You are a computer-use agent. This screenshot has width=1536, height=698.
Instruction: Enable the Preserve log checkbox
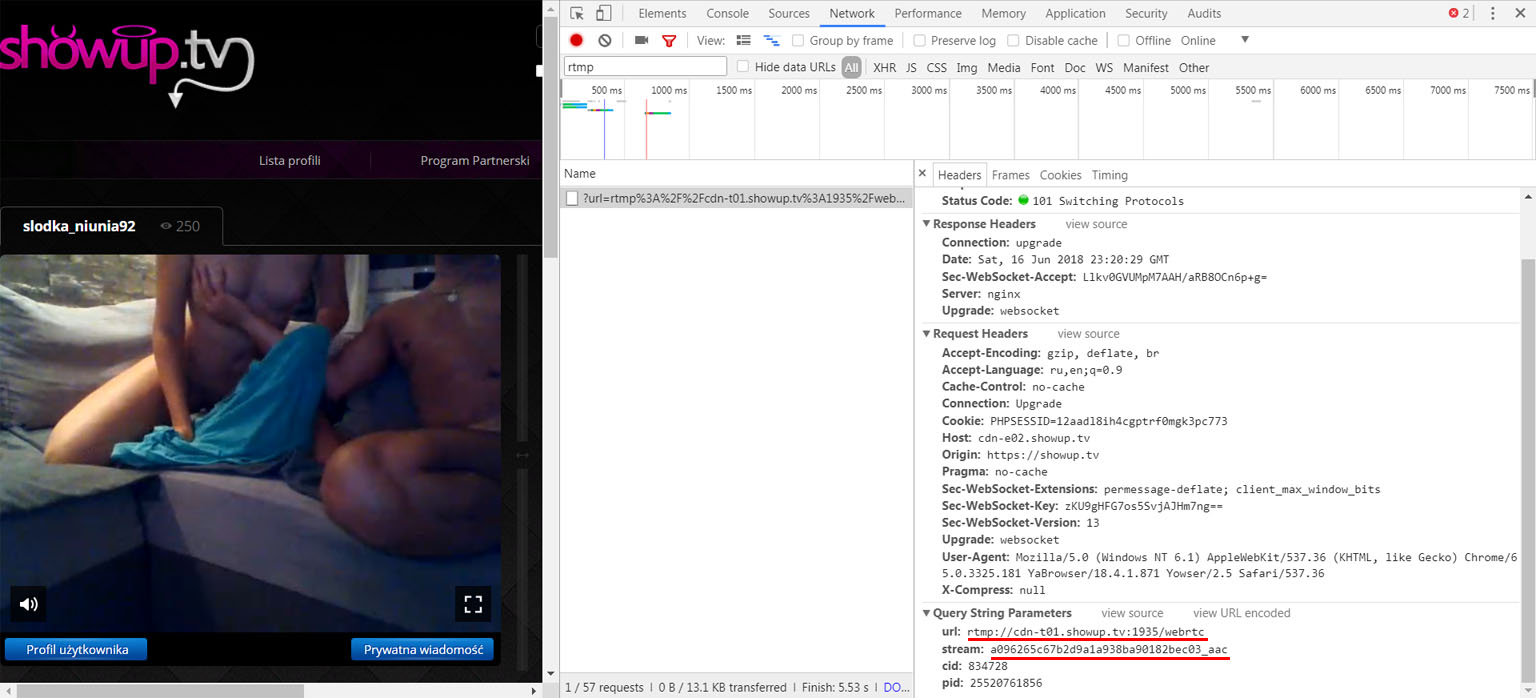pyautogui.click(x=920, y=41)
